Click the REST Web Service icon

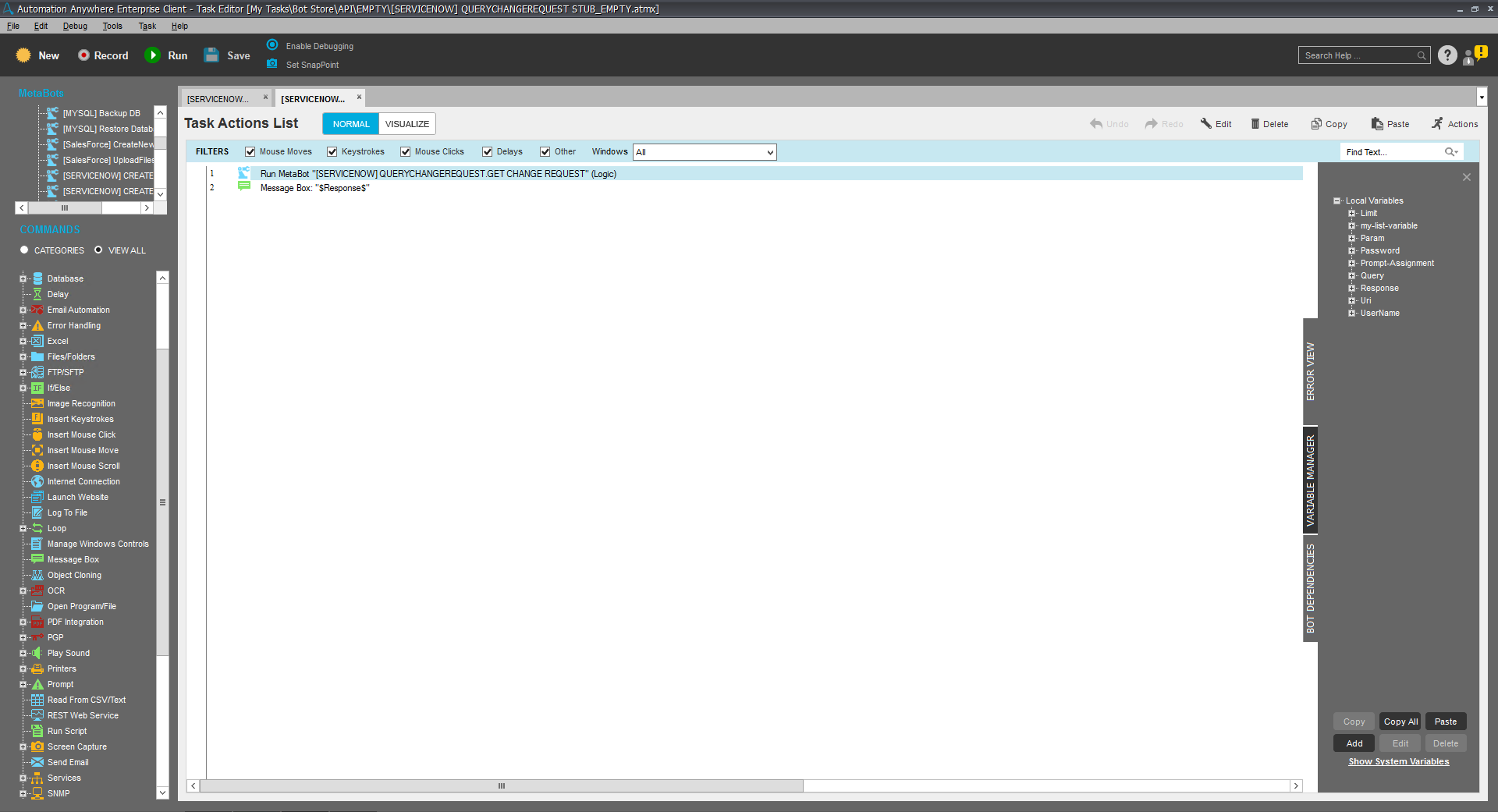37,715
